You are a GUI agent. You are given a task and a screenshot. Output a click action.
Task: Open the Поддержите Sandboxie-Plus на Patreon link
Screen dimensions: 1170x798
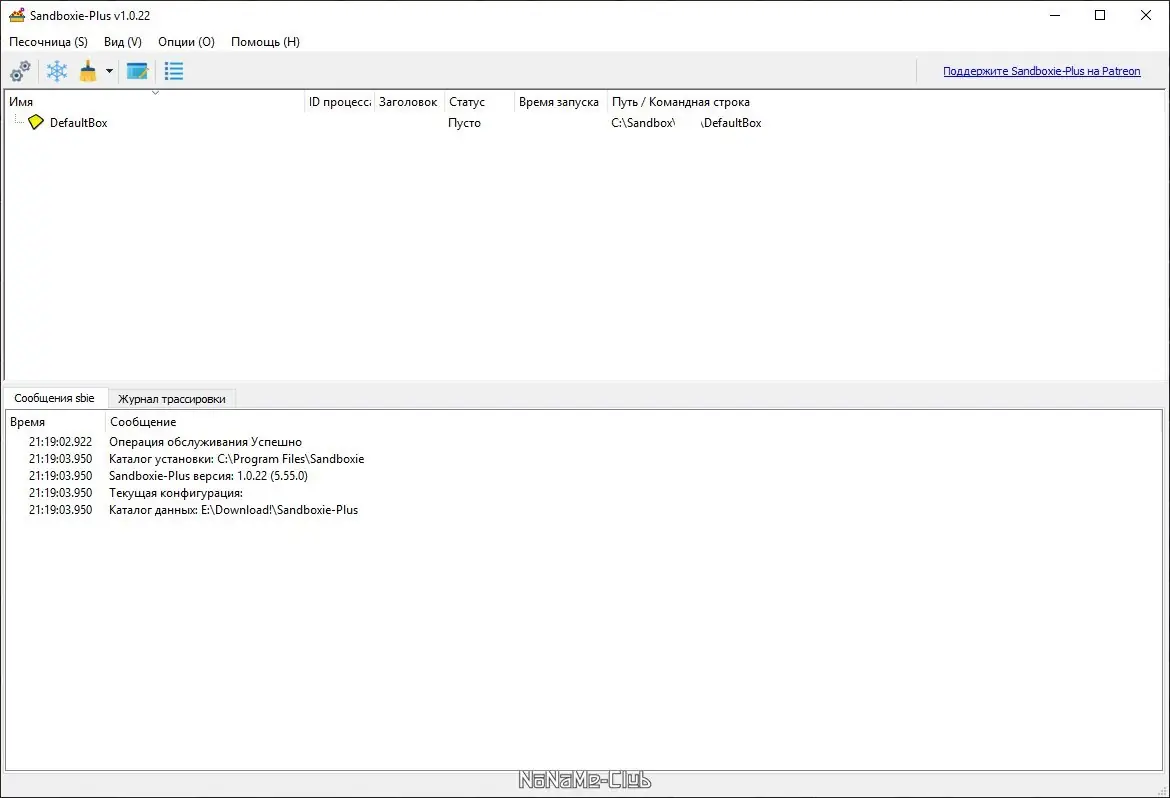[1042, 71]
